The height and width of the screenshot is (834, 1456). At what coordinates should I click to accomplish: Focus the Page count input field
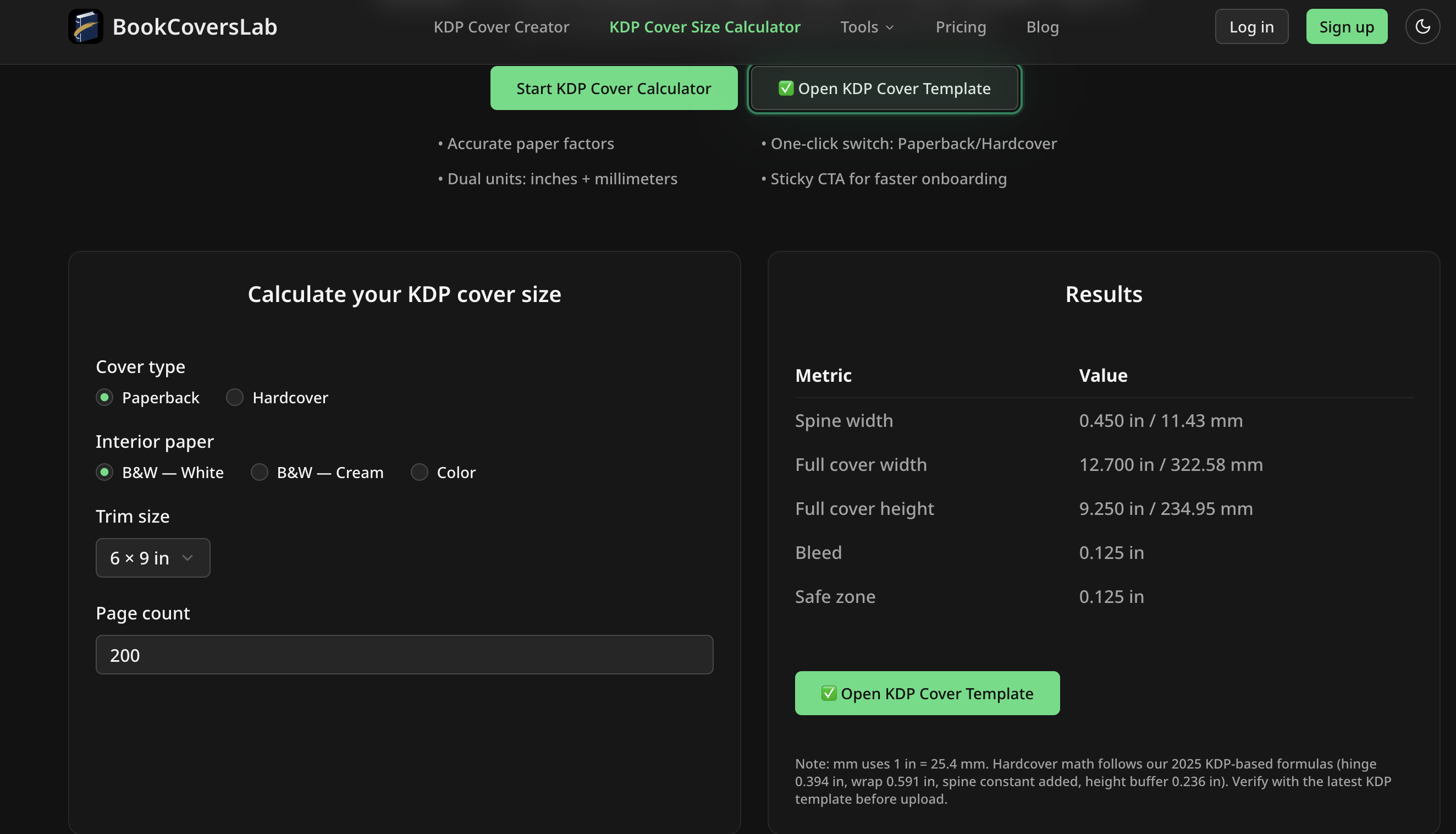click(x=404, y=655)
